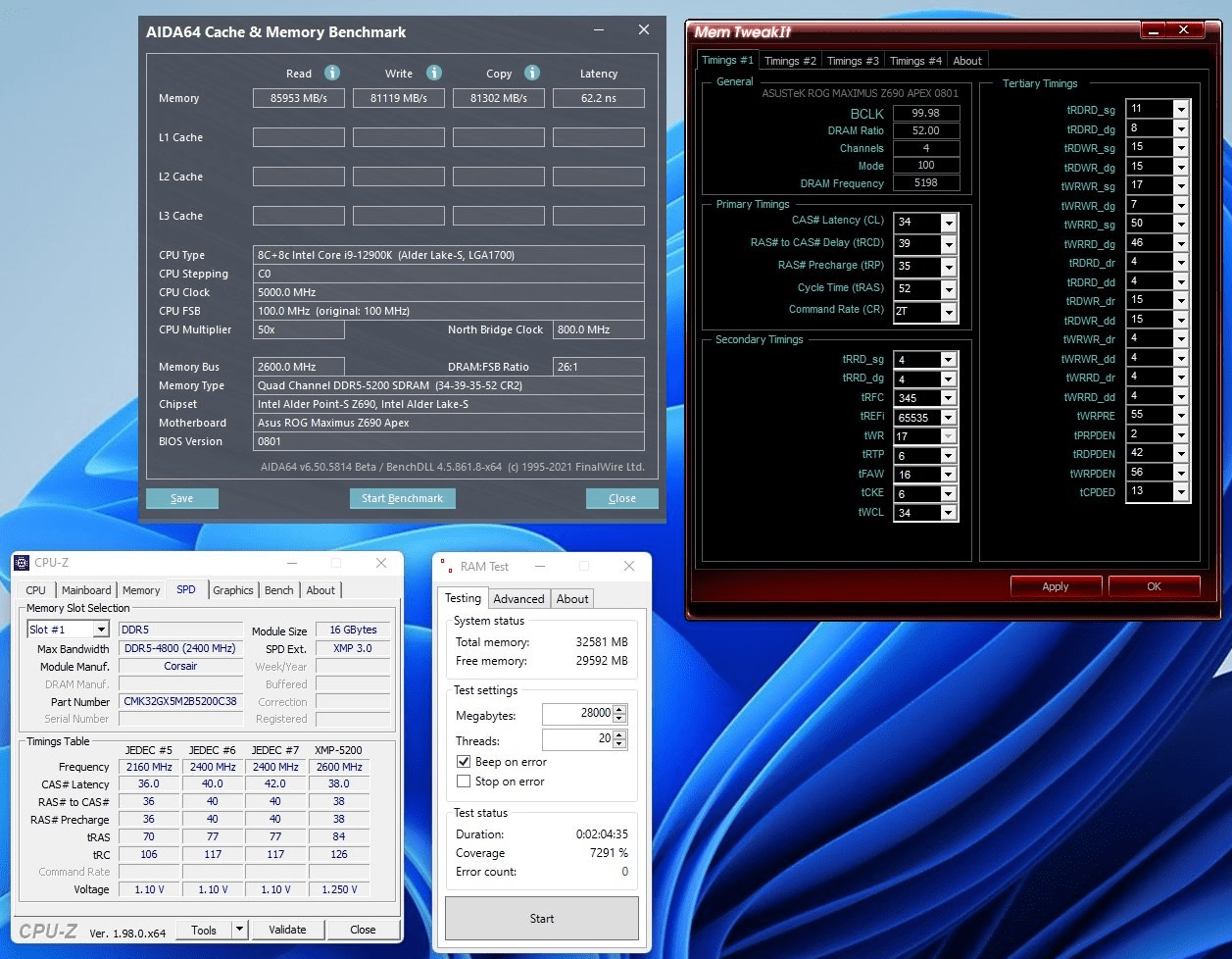1232x959 pixels.
Task: Open the Slot #1 memory slot dropdown in CPU-Z
Action: click(100, 630)
